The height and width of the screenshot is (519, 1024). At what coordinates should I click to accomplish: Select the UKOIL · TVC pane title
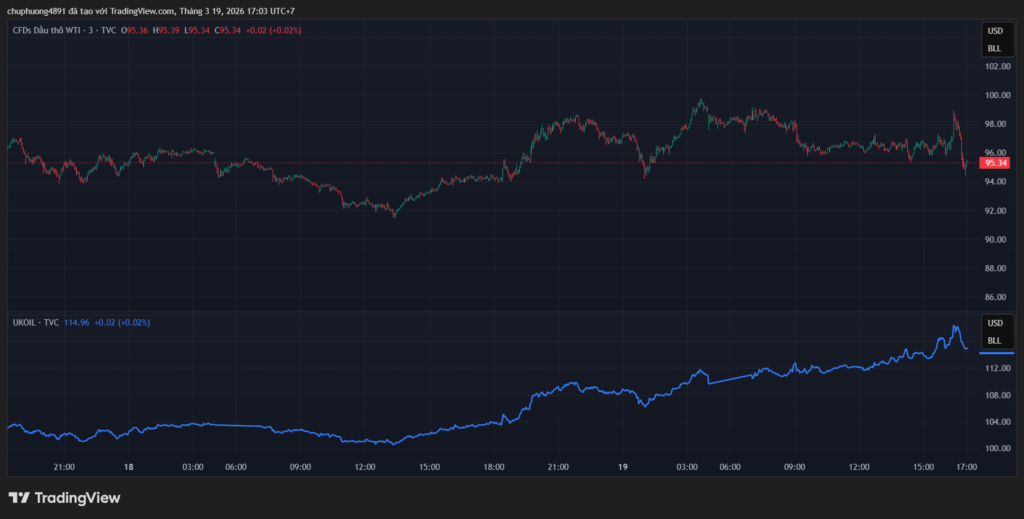pos(35,323)
